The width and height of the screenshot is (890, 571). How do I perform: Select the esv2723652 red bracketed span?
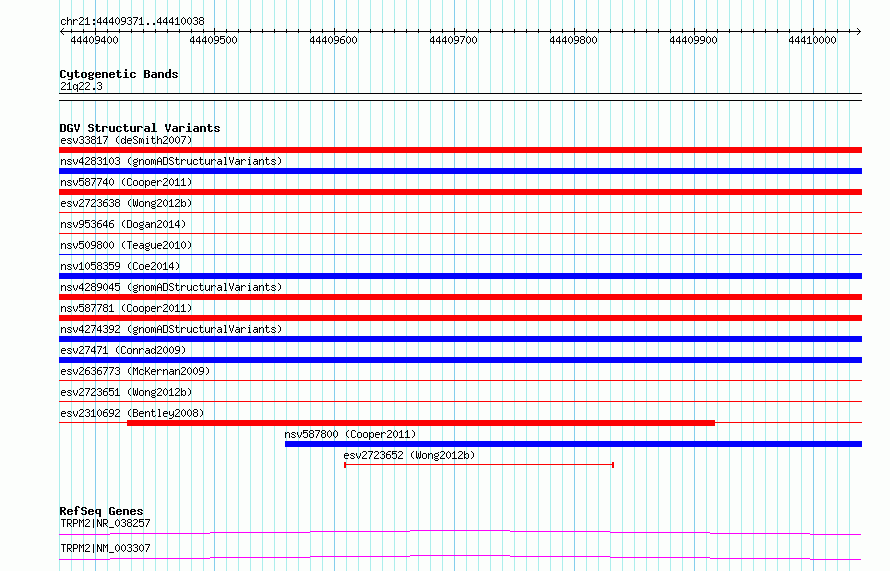point(479,465)
